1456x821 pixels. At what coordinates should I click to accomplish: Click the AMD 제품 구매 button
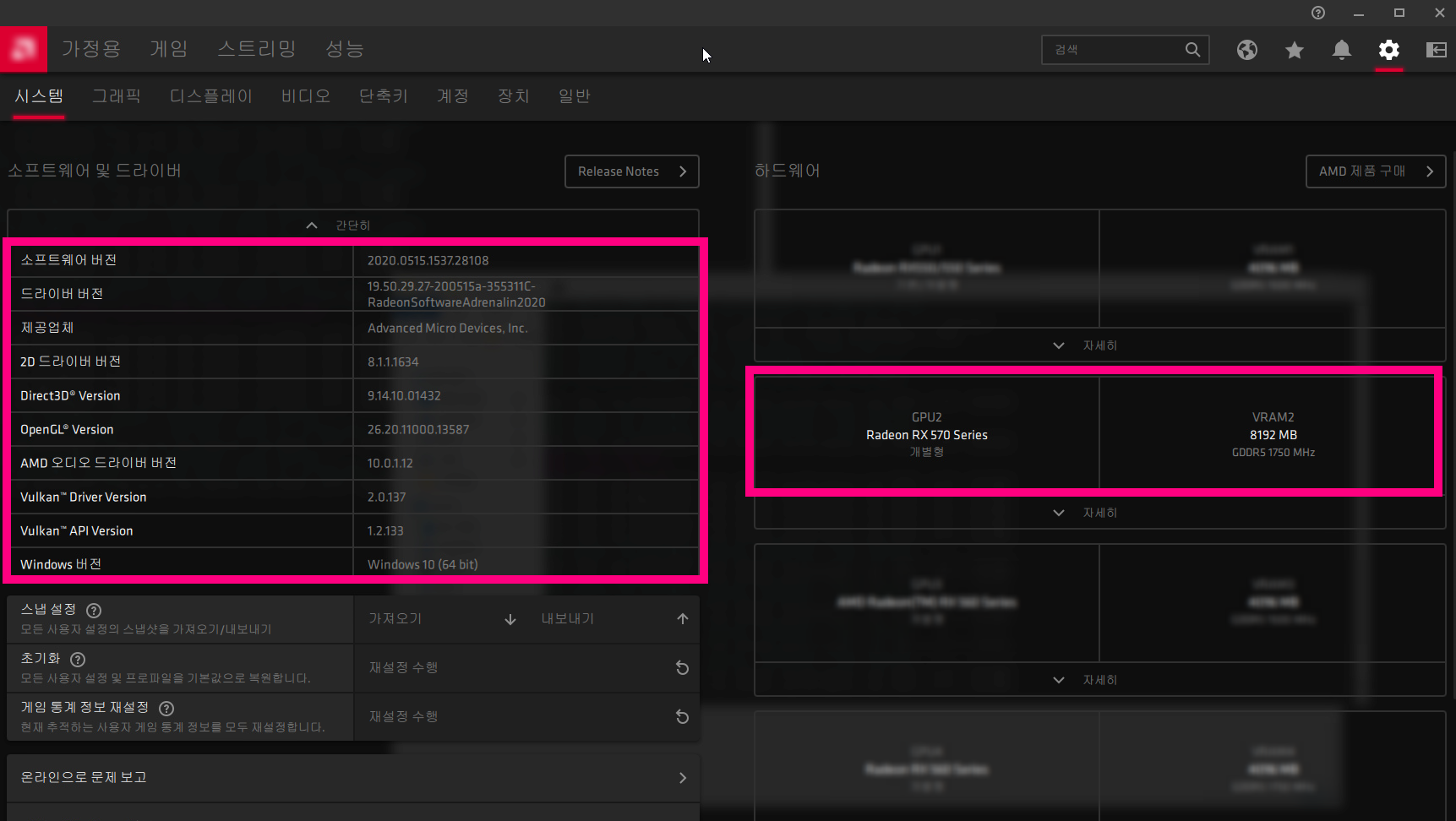pos(1376,171)
